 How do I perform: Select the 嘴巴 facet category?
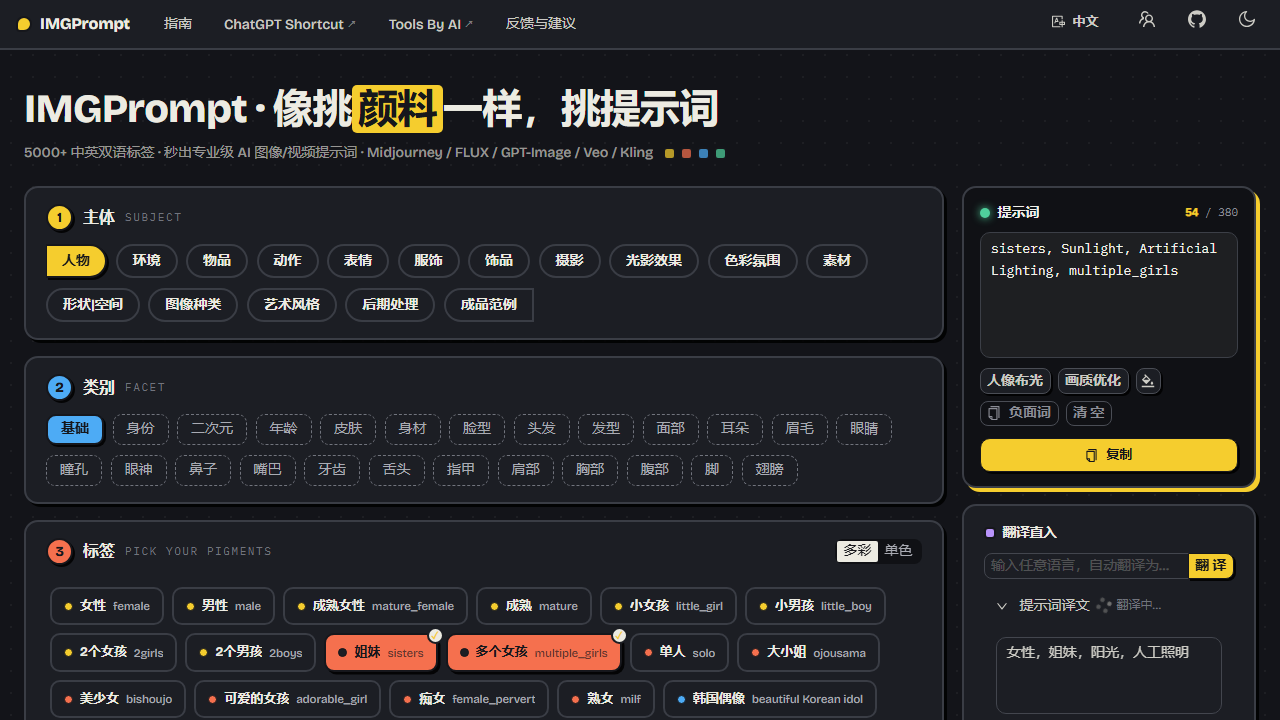[x=268, y=469]
